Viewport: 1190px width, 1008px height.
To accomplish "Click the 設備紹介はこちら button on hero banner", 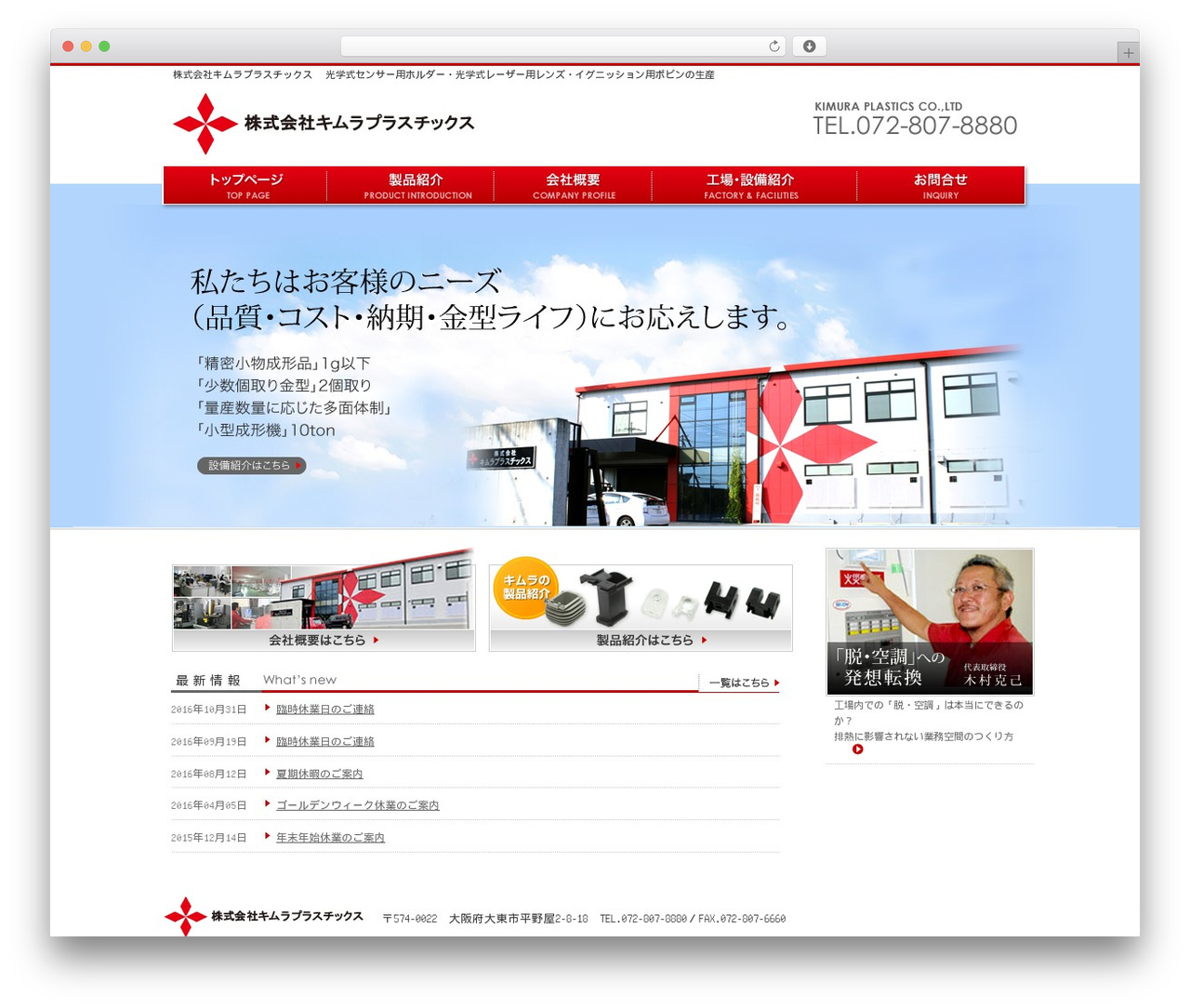I will point(251,465).
